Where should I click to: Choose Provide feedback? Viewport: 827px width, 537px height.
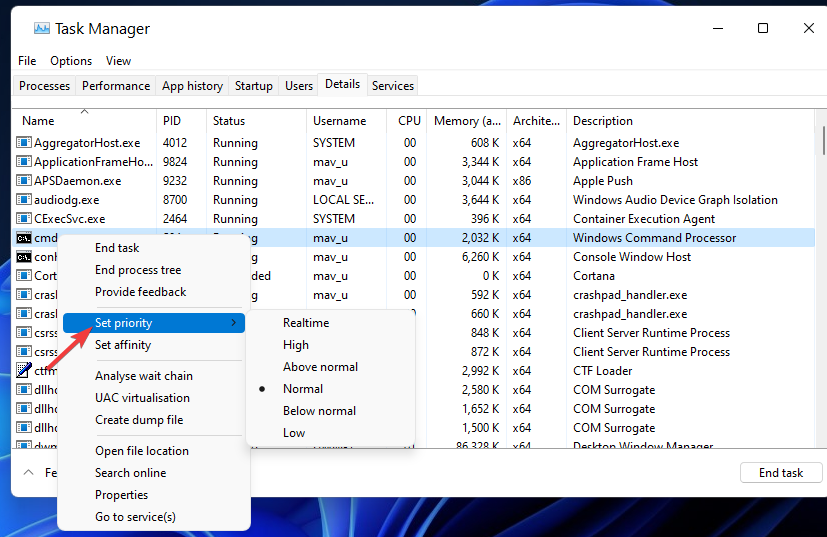[x=141, y=292]
